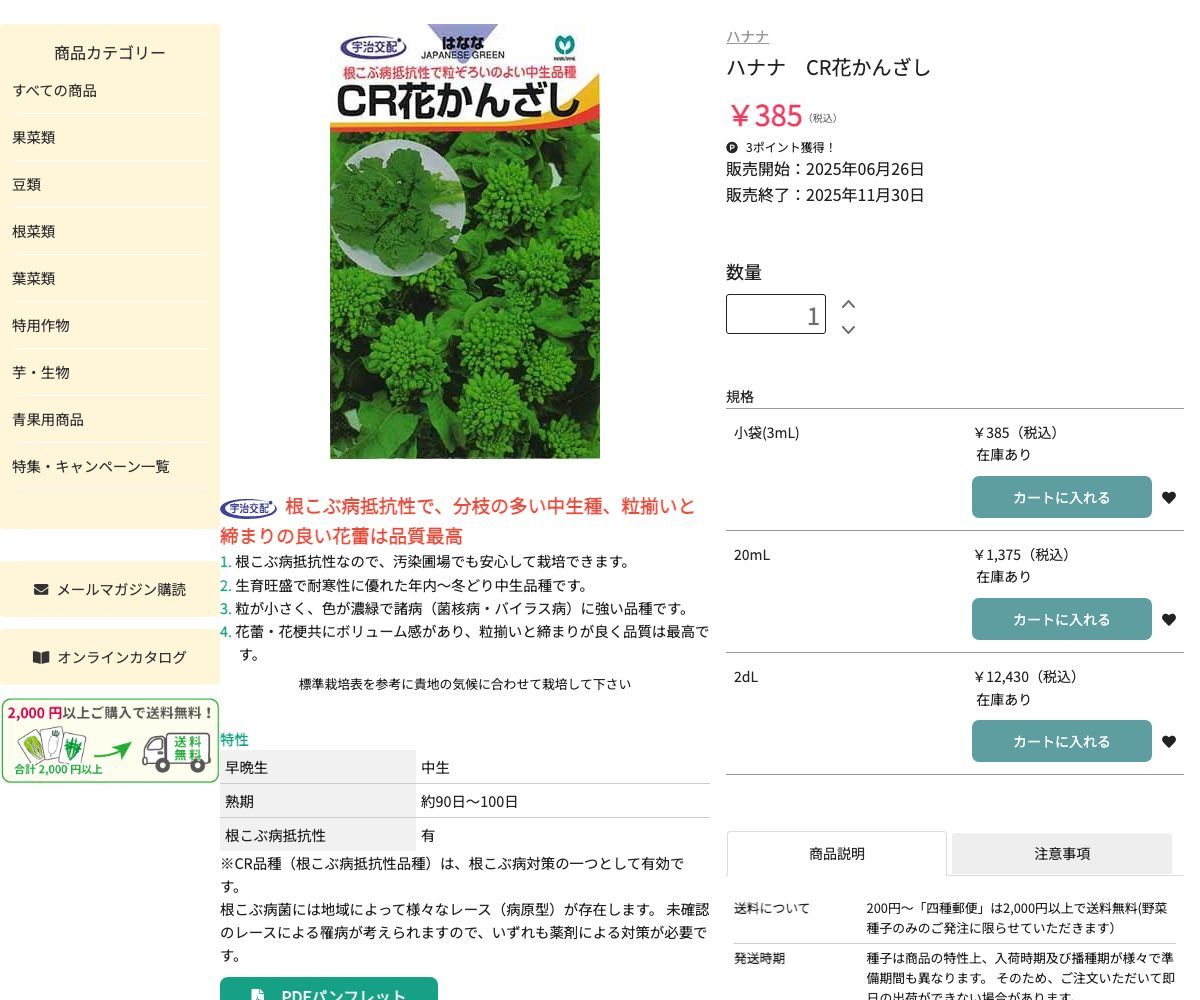The image size is (1200, 1000).
Task: Click the 宇治交配 brand logo icon
Action: point(249,507)
